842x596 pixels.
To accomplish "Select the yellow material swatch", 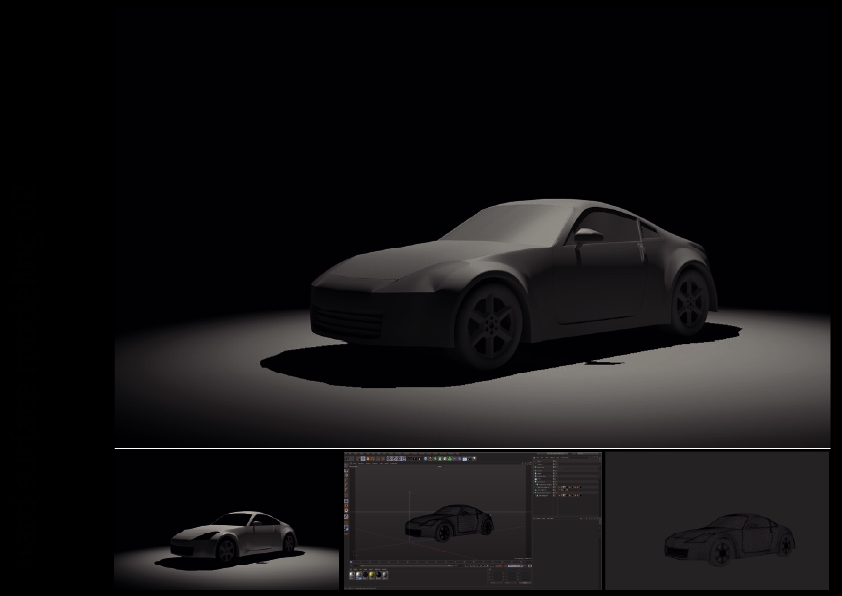I will click(x=372, y=575).
